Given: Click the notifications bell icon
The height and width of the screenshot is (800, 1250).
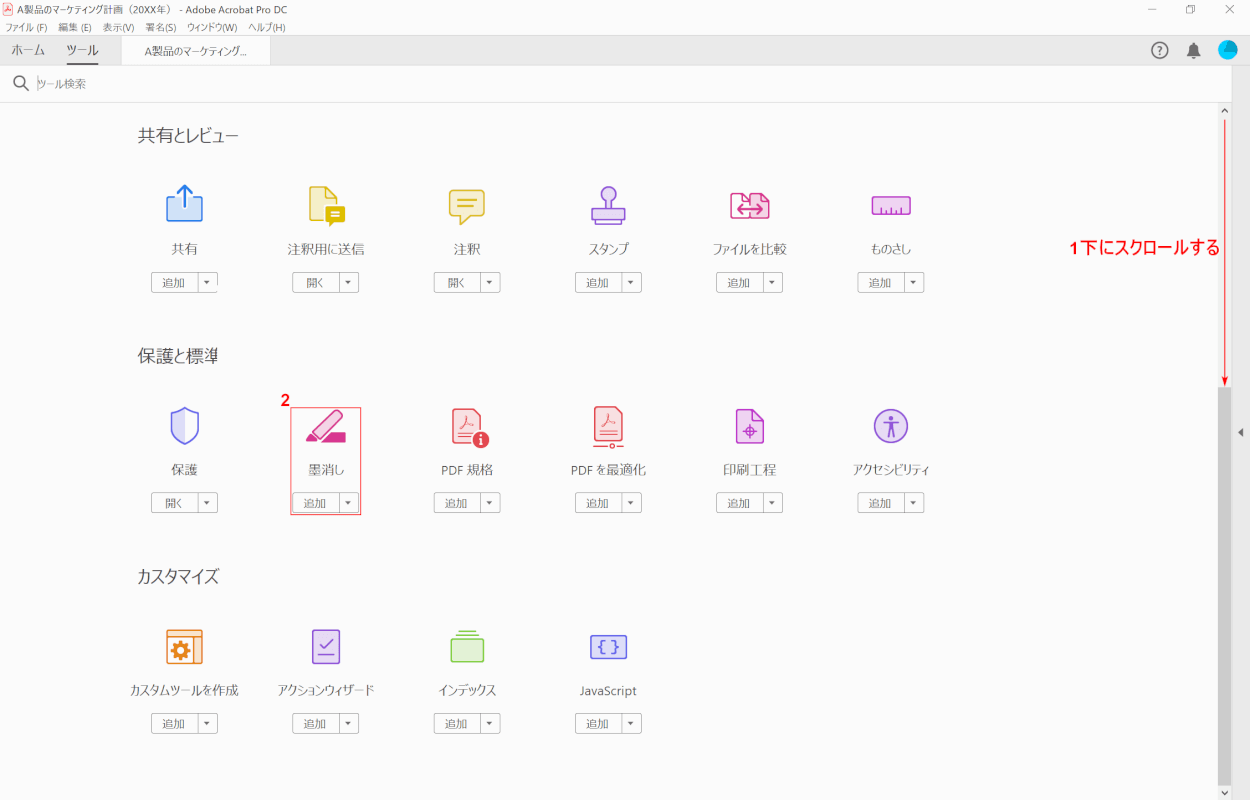Looking at the screenshot, I should pyautogui.click(x=1193, y=51).
